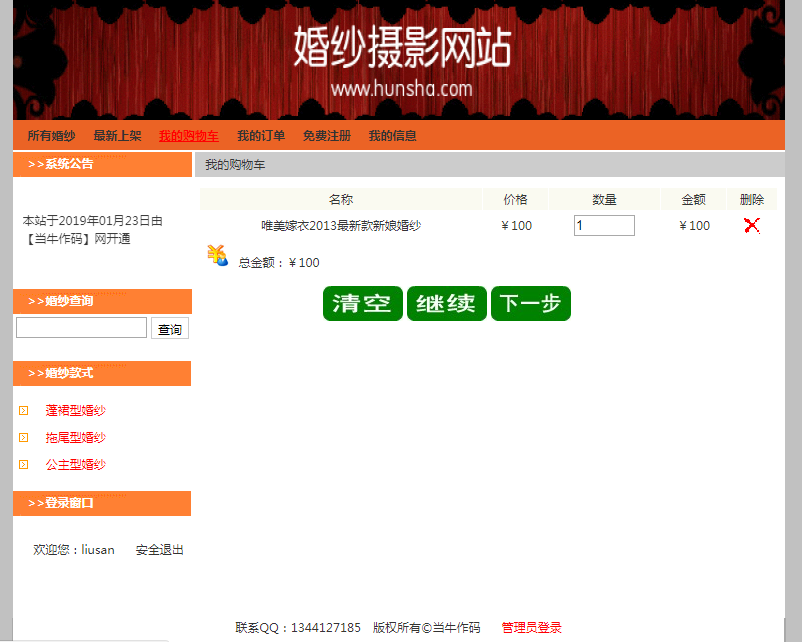Click the total amount money icon
Image resolution: width=802 pixels, height=642 pixels.
(217, 255)
